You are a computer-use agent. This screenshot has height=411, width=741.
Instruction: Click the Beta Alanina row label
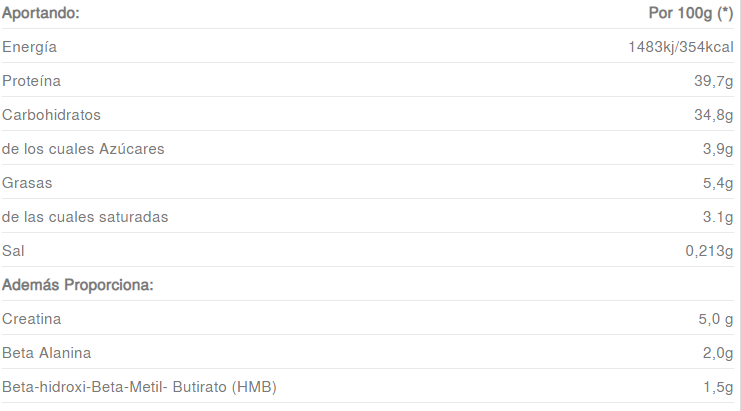point(46,353)
